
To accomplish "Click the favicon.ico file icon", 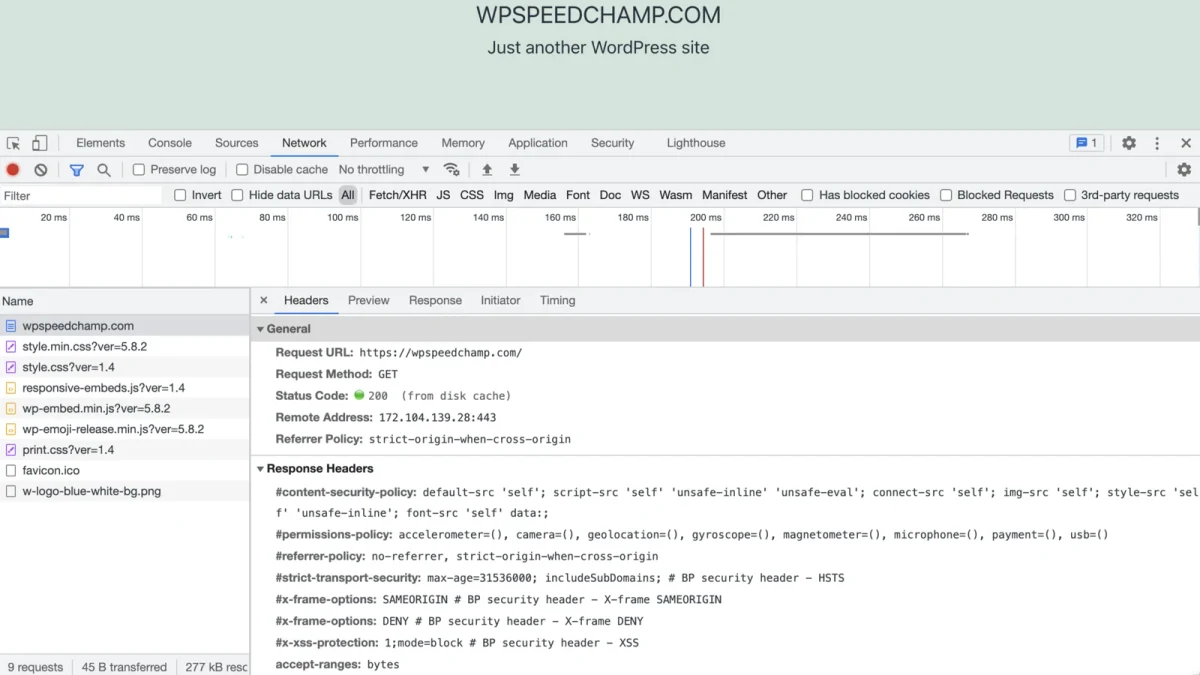I will click(x=11, y=470).
